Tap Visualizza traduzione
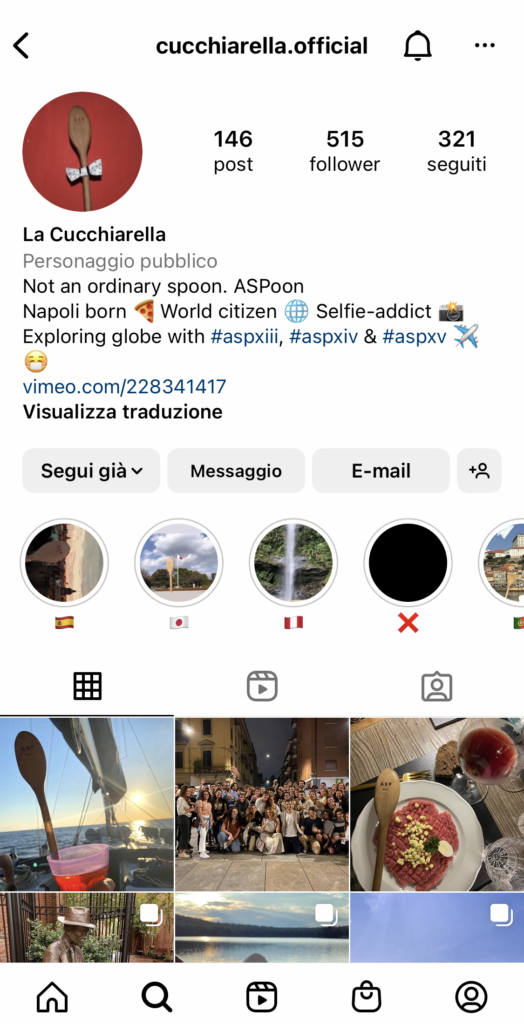The image size is (524, 1024). point(122,412)
